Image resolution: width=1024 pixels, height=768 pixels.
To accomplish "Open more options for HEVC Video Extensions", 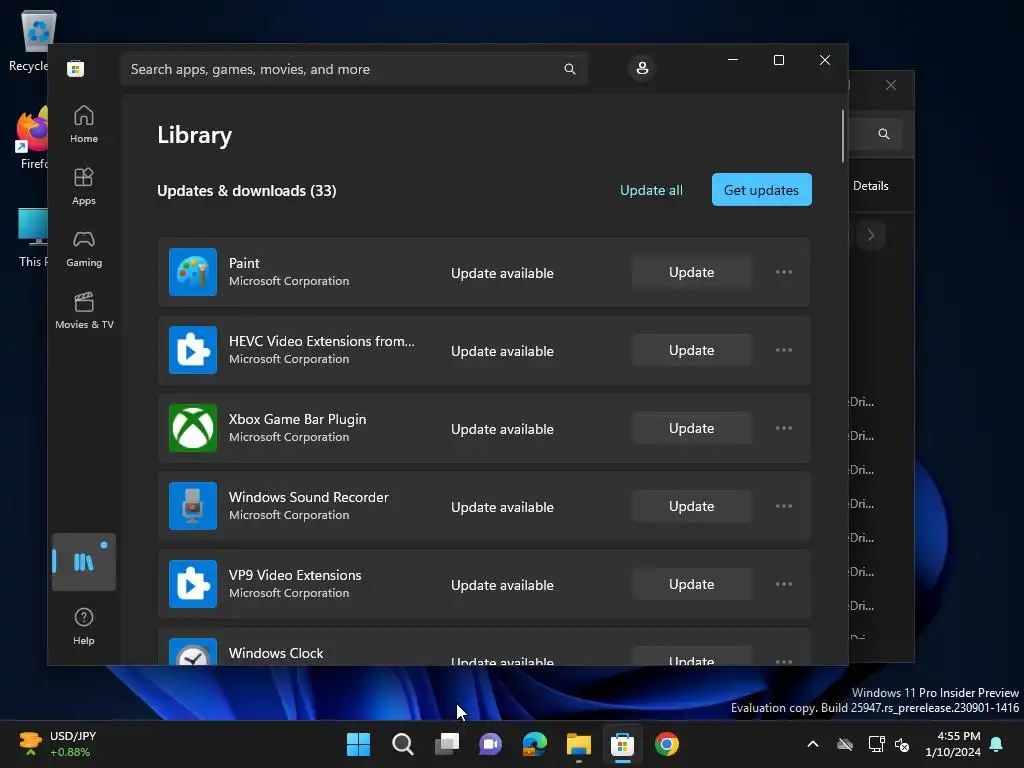I will pos(784,350).
